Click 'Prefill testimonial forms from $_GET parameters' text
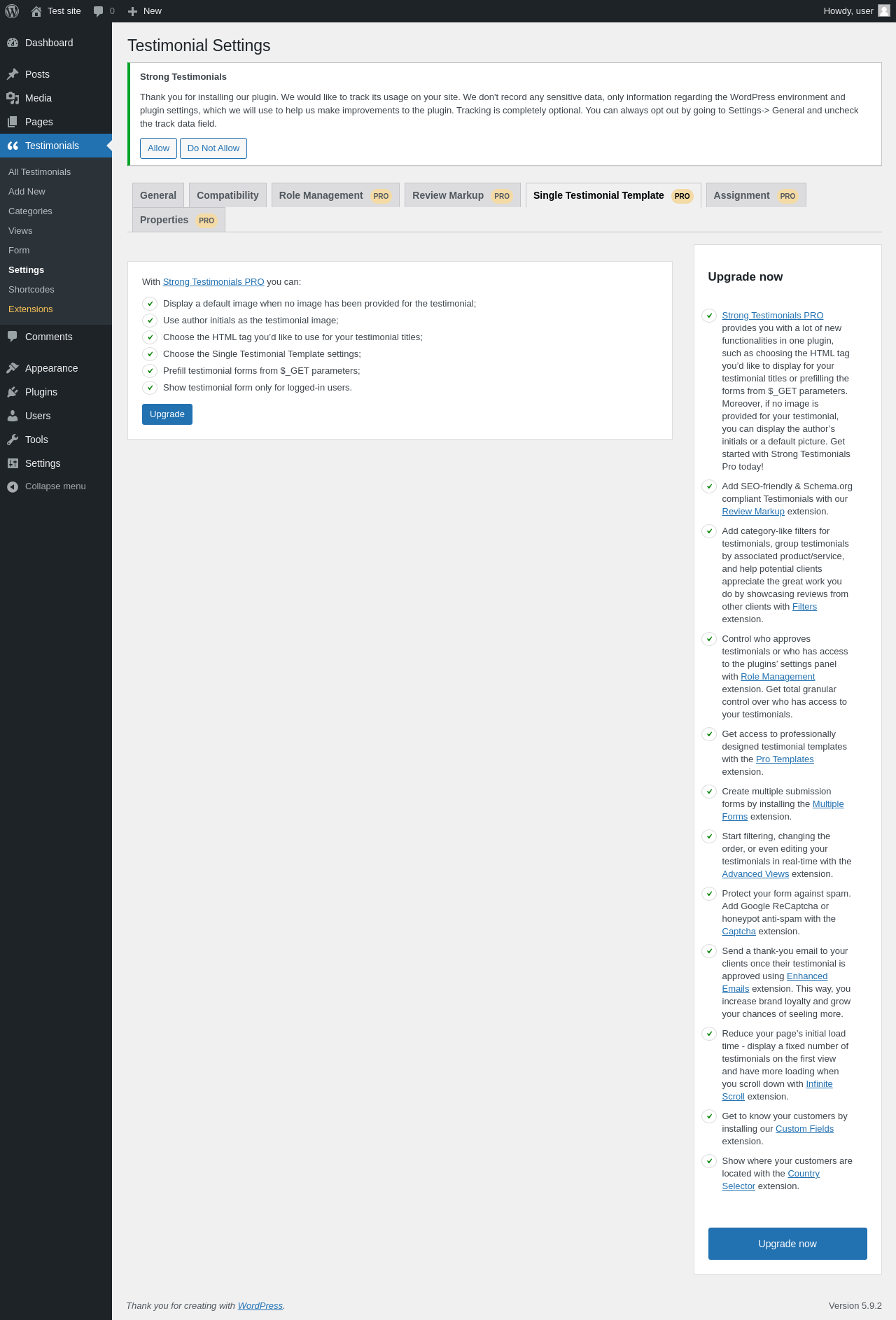The image size is (896, 1320). click(262, 371)
